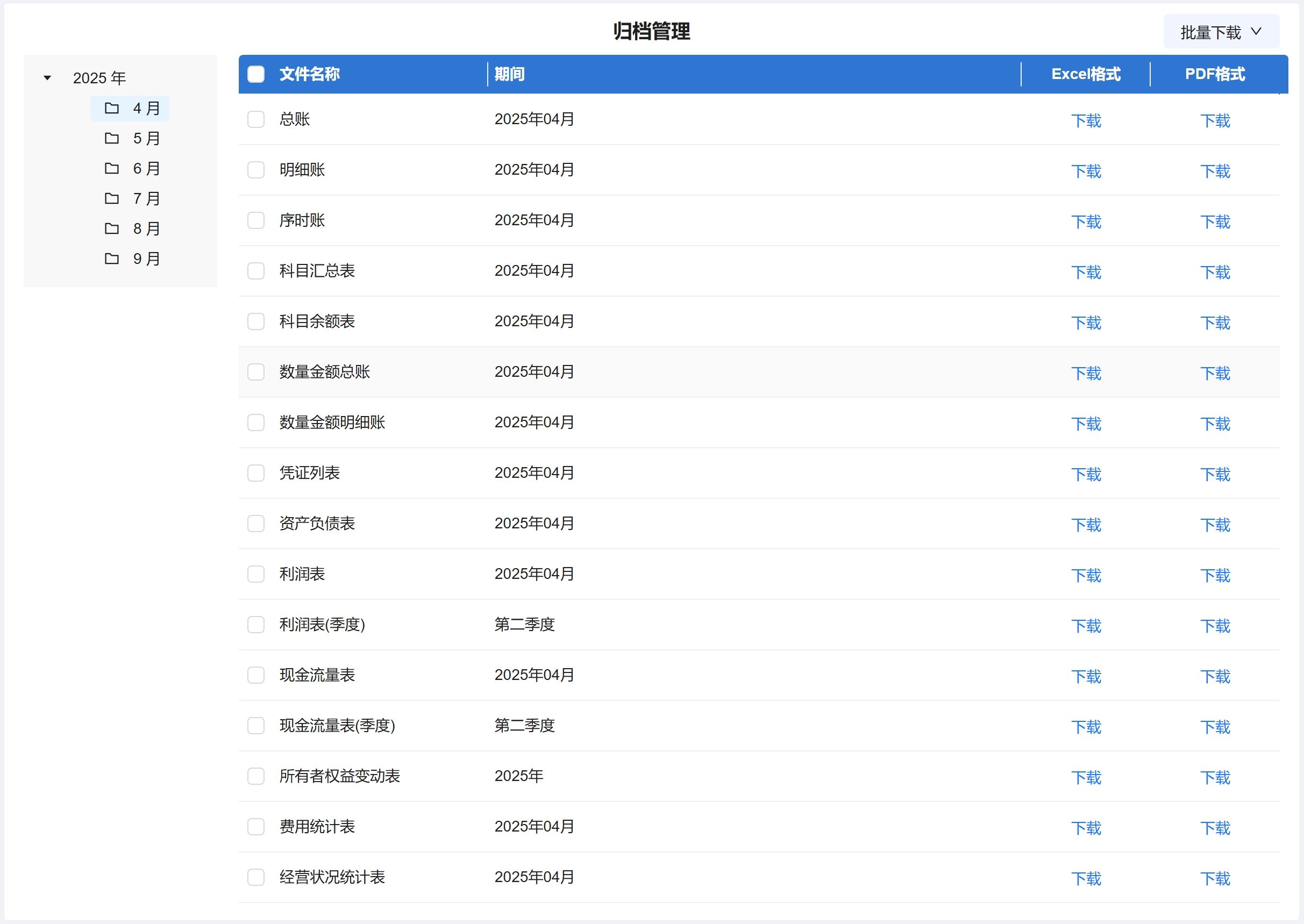This screenshot has width=1304, height=924.
Task: Click the chevron arrow beside 批量下载
Action: click(1256, 31)
